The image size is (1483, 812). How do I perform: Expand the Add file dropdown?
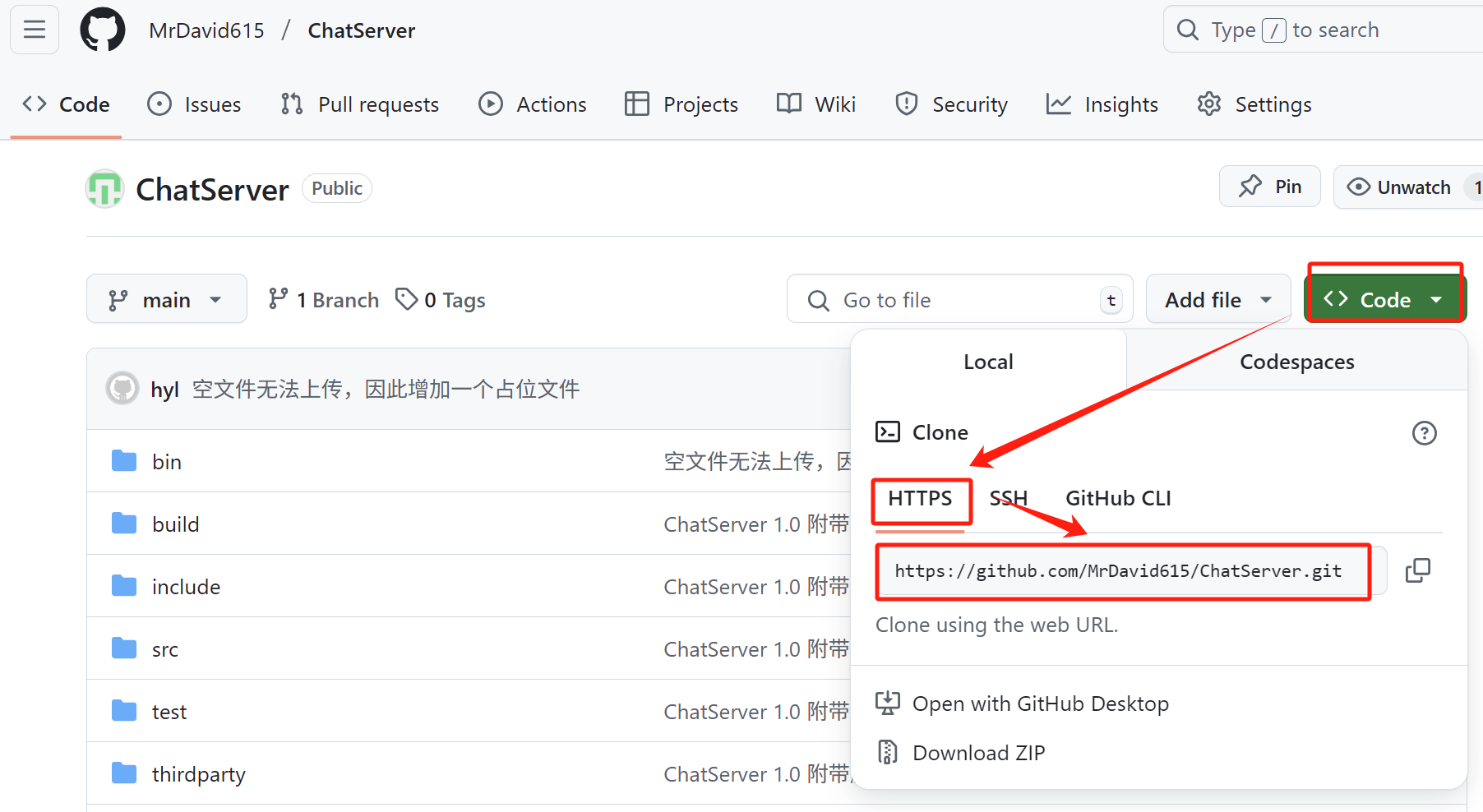tap(1218, 299)
